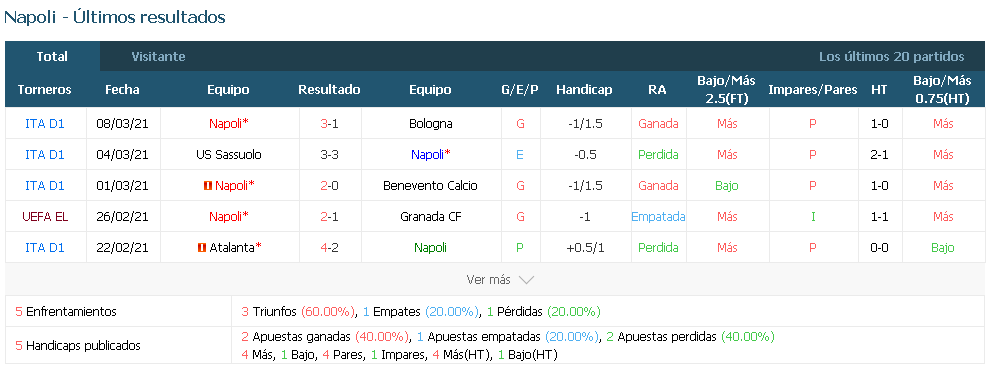
Task: Click the Benevento Calcio team name
Action: [431, 185]
